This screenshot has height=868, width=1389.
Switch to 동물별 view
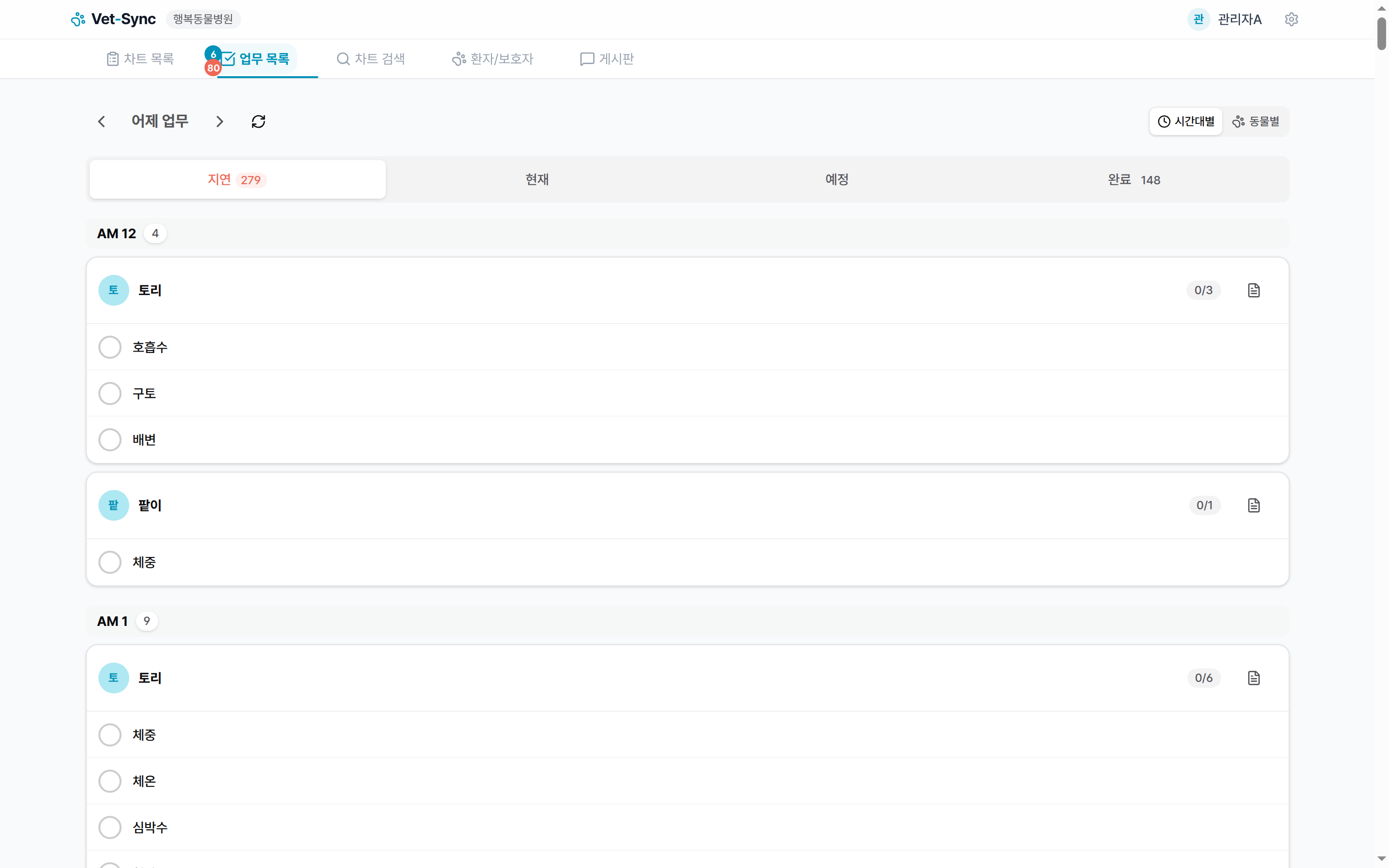1255,121
